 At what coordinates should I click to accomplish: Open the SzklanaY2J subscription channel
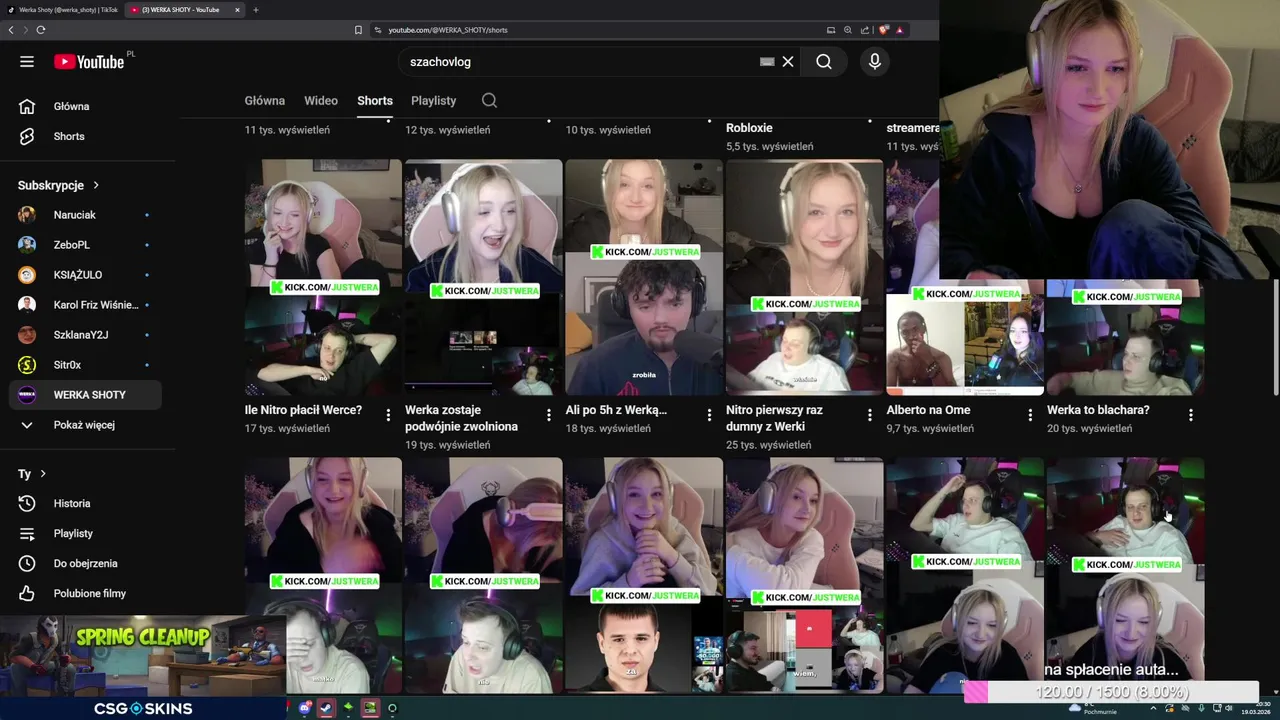[85, 335]
